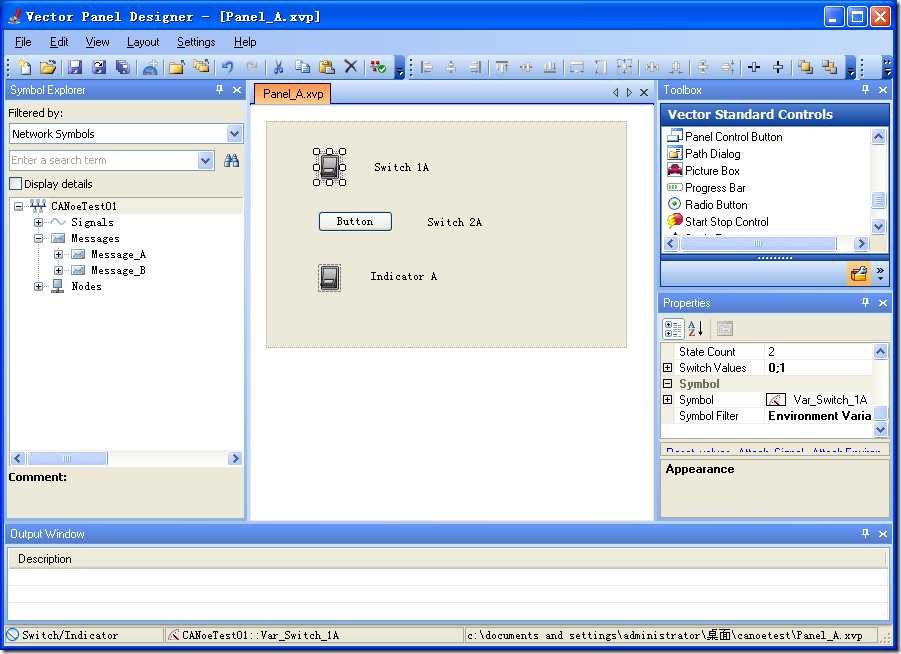Switch to the Panel_A.xvp tab
Screen dimensions: 901x654
tap(292, 94)
